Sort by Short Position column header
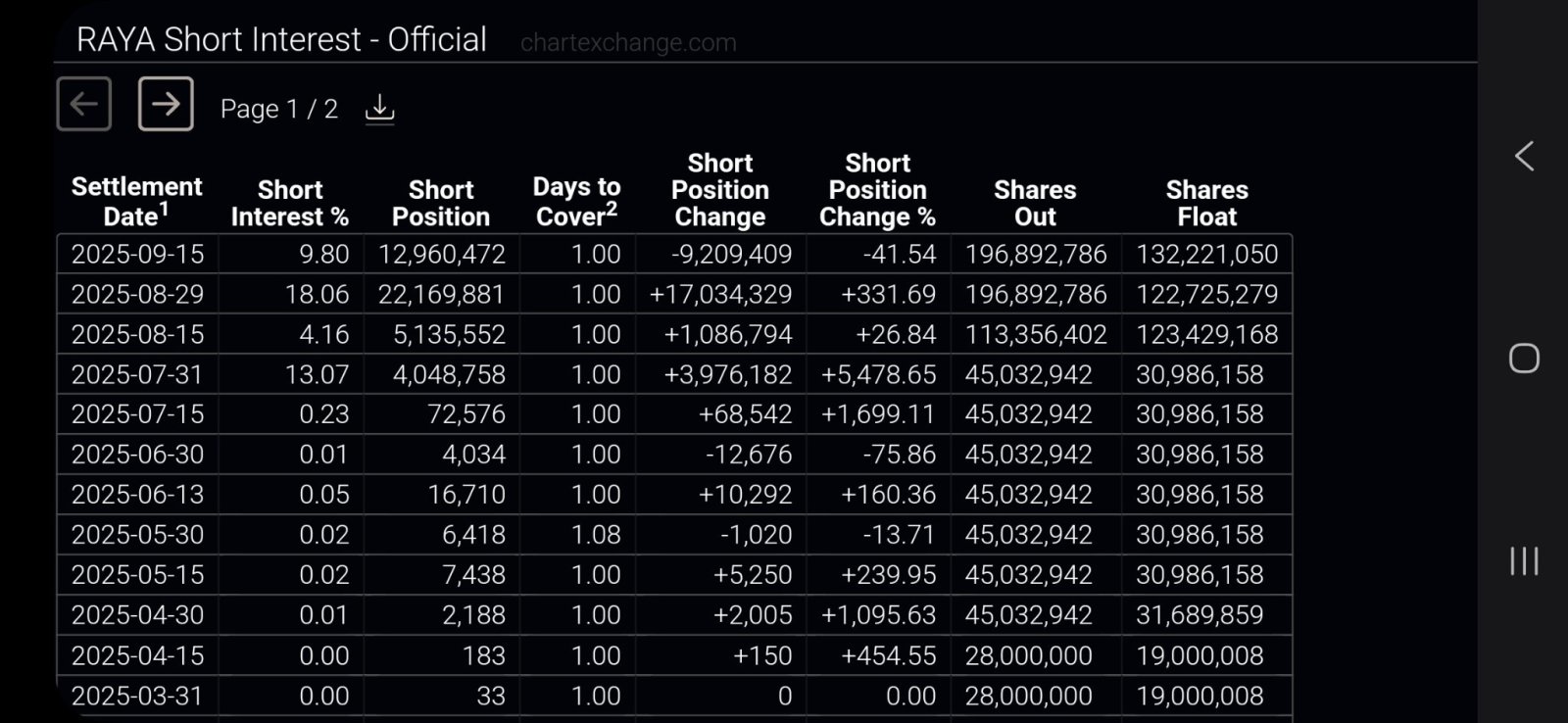1568x723 pixels. coord(441,203)
